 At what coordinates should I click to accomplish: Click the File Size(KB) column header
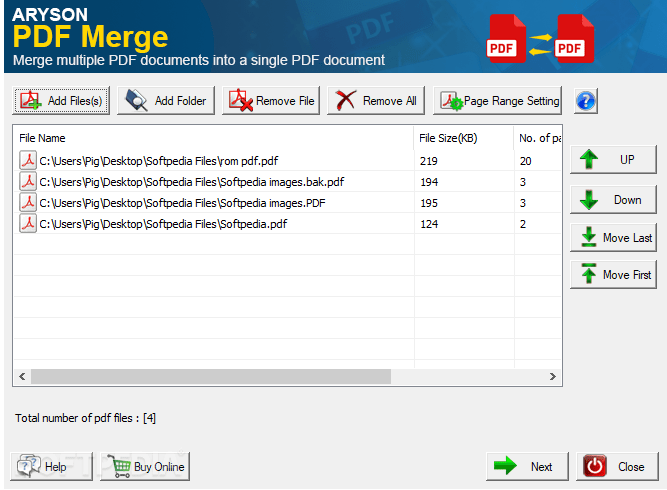[464, 138]
